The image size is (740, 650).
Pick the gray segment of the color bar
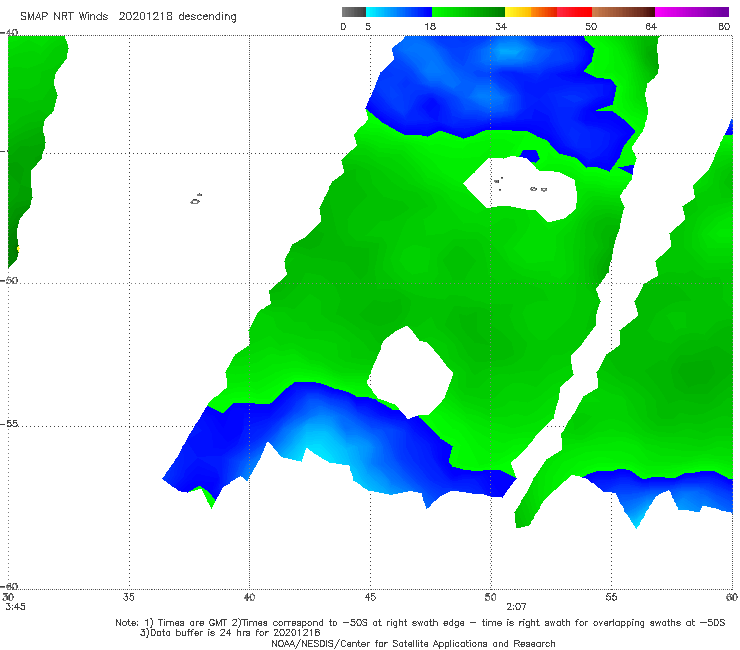(x=354, y=12)
